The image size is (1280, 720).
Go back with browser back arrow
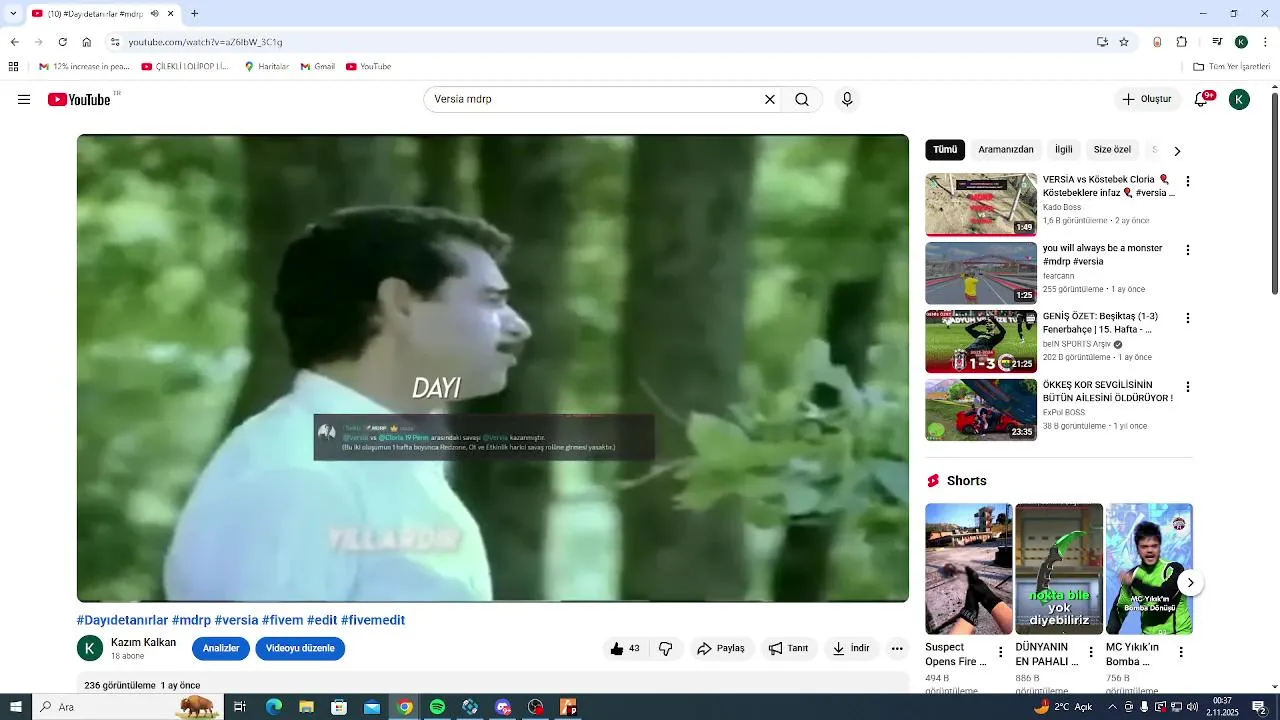14,42
